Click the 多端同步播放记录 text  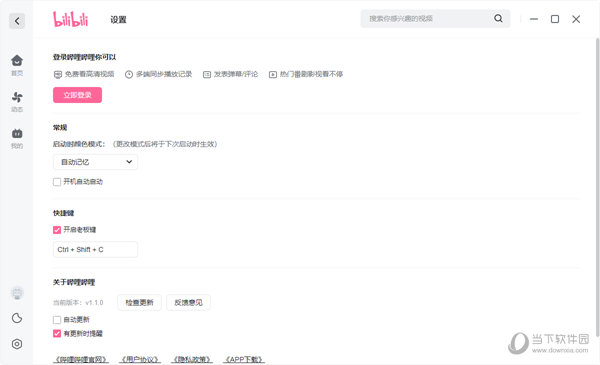click(164, 74)
